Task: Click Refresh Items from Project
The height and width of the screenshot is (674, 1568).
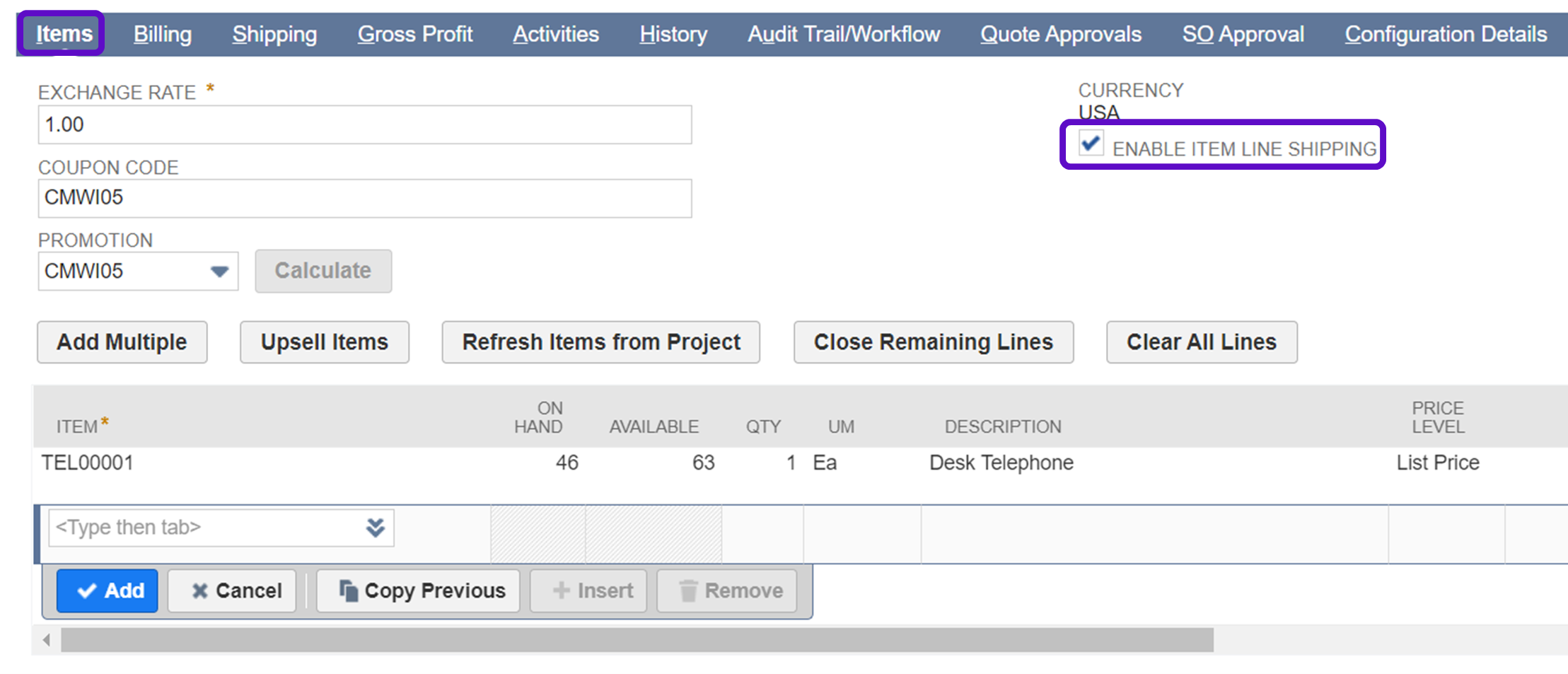Action: click(600, 342)
